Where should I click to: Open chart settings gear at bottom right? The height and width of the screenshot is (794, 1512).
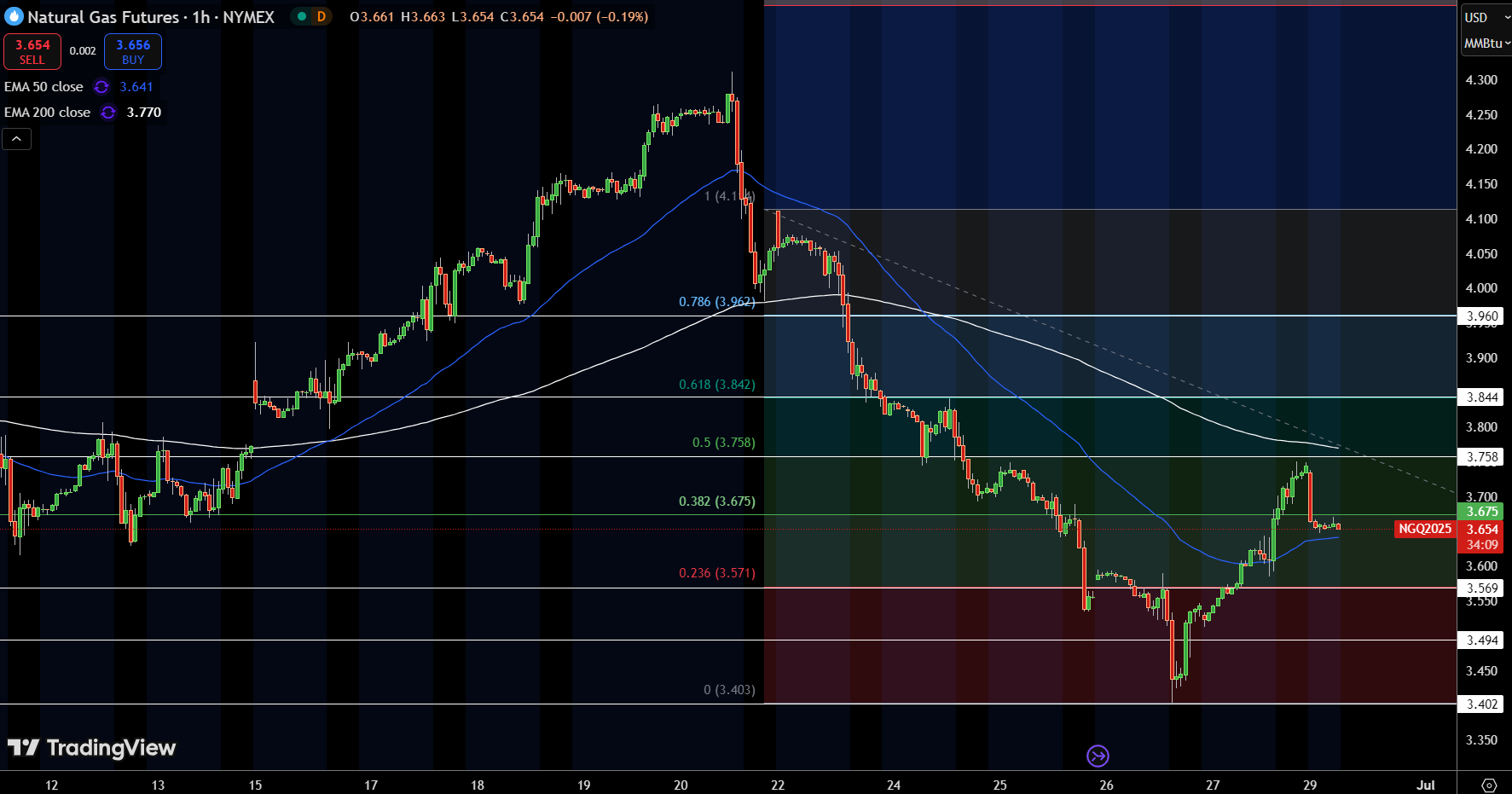point(1489,785)
